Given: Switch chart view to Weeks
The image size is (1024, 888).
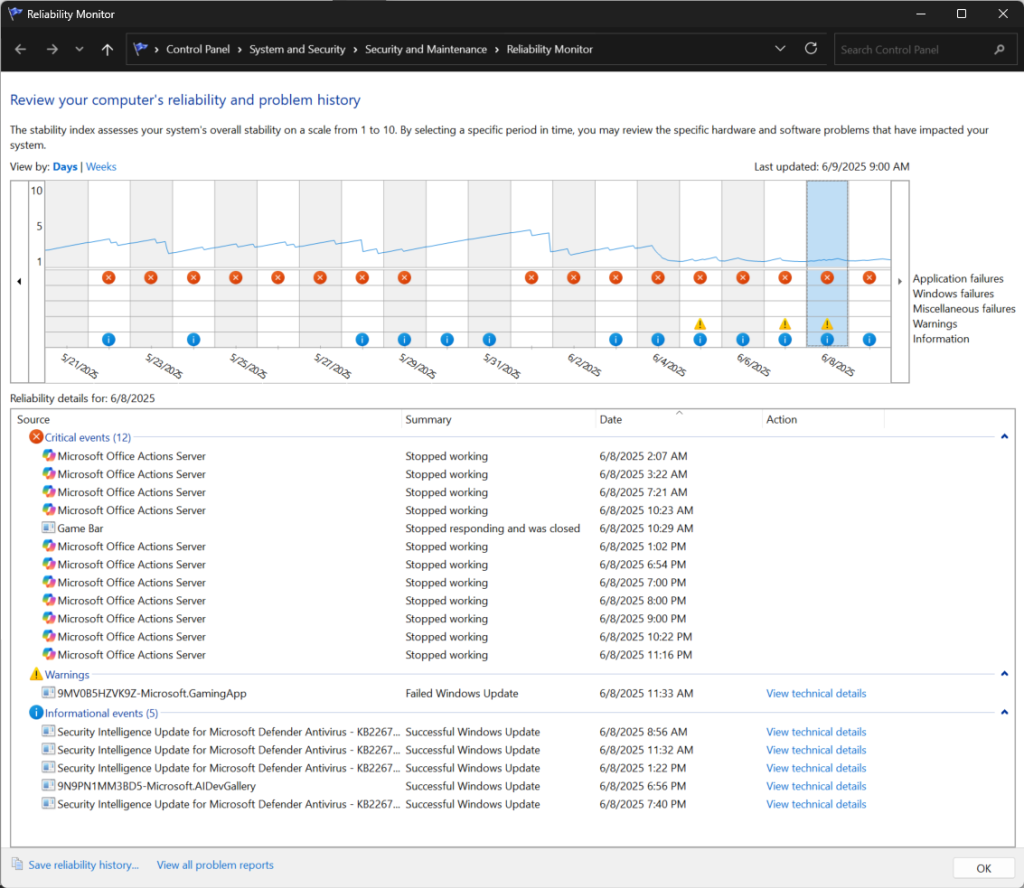Looking at the screenshot, I should tap(101, 167).
